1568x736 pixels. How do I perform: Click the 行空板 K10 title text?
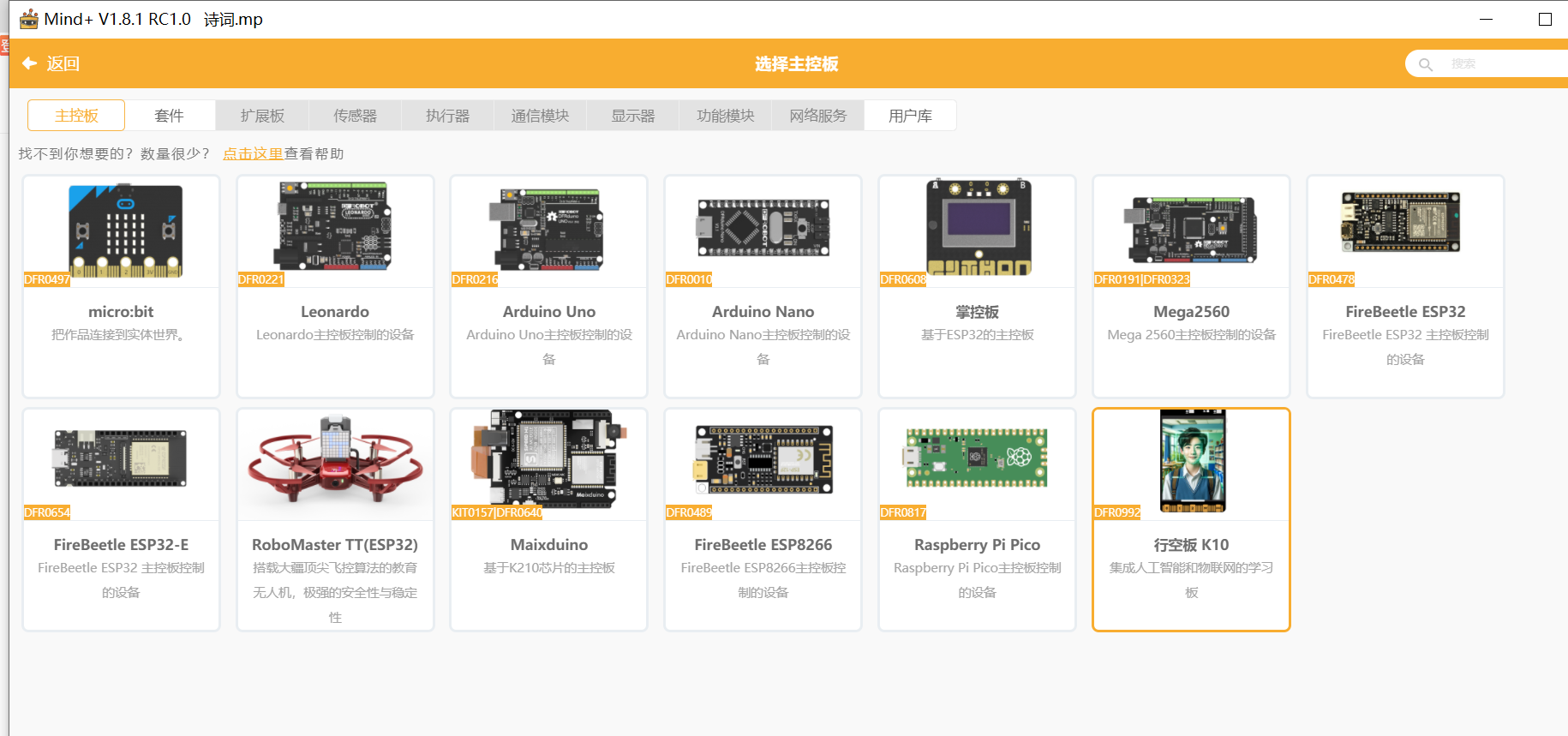[x=1192, y=545]
